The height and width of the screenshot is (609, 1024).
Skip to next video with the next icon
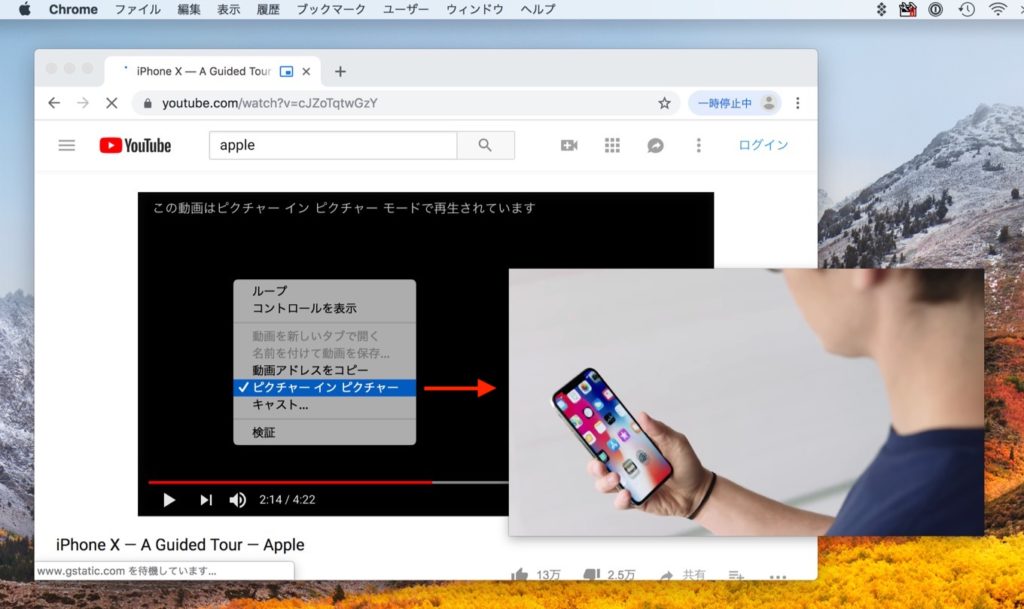pyautogui.click(x=206, y=500)
